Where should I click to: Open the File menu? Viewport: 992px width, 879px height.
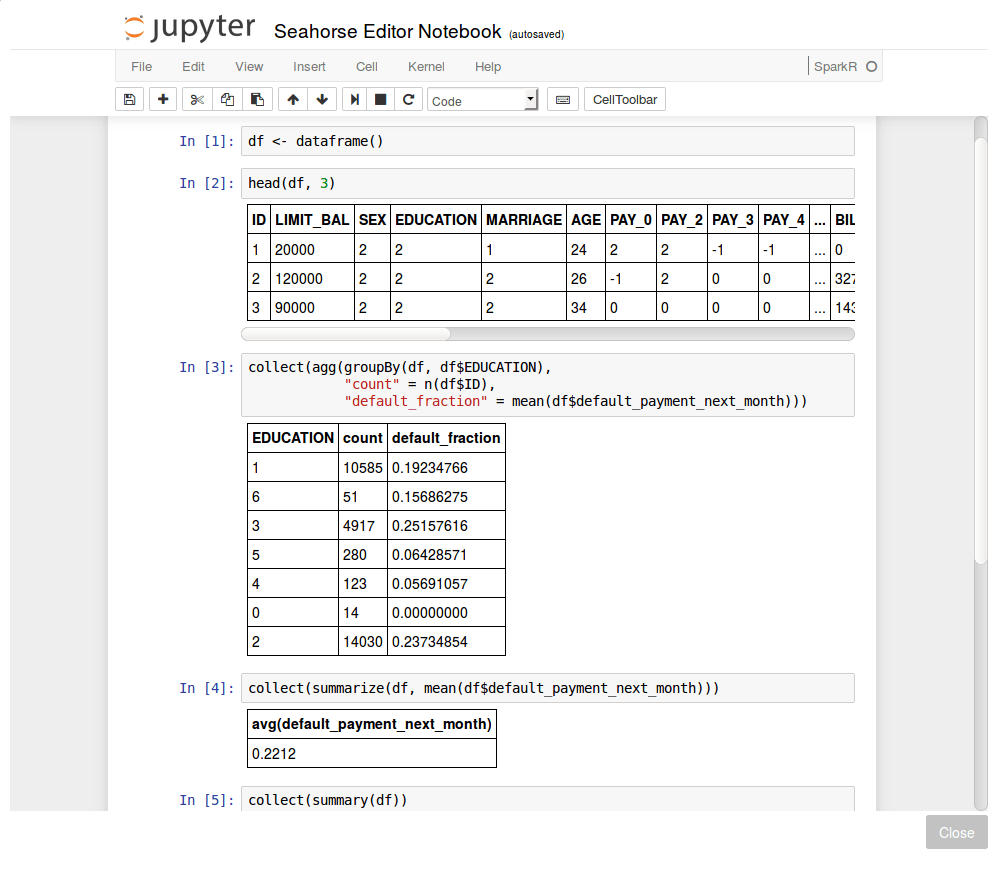coord(142,67)
